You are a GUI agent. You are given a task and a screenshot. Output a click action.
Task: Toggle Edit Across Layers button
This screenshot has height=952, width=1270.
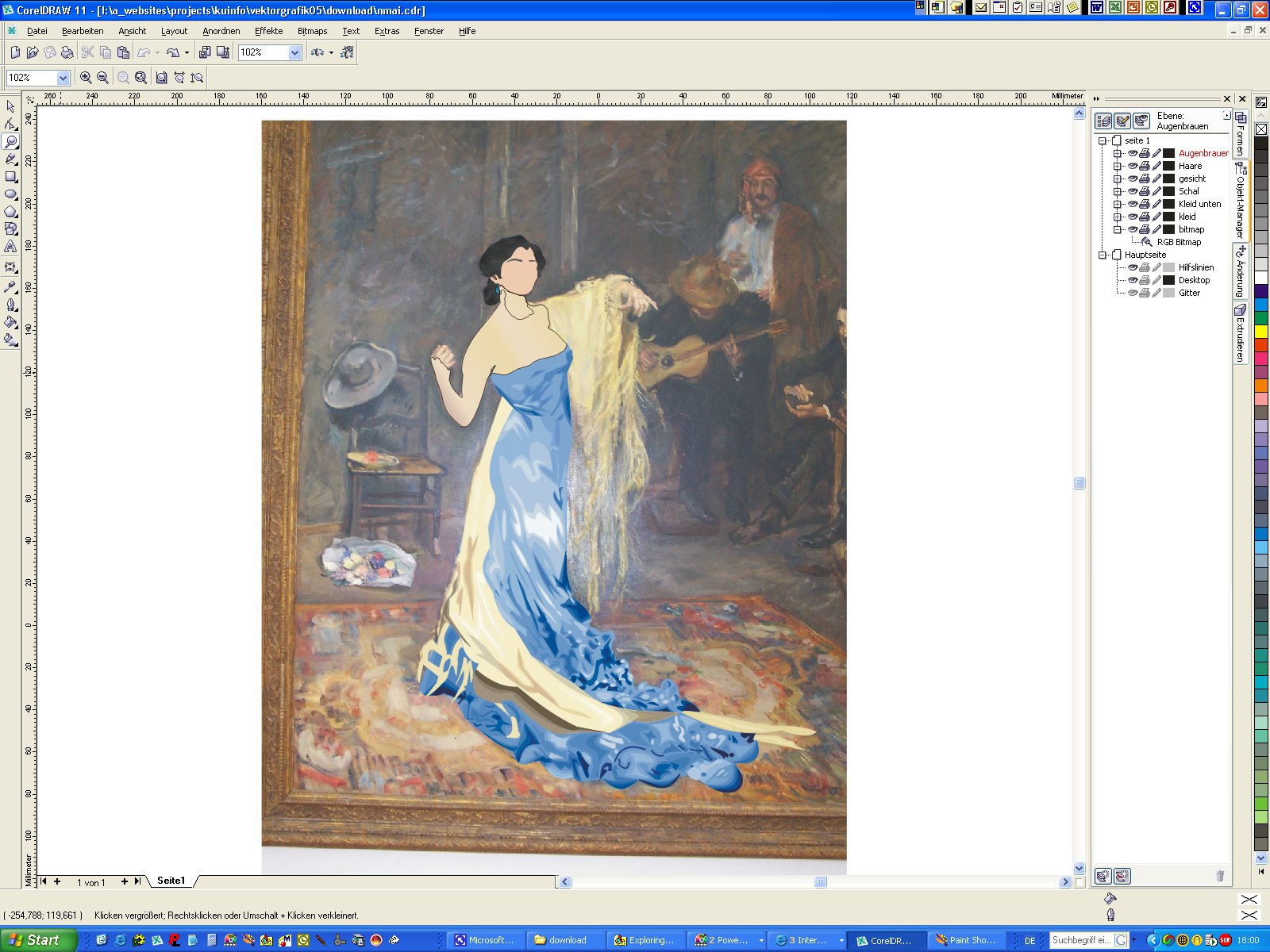1122,121
